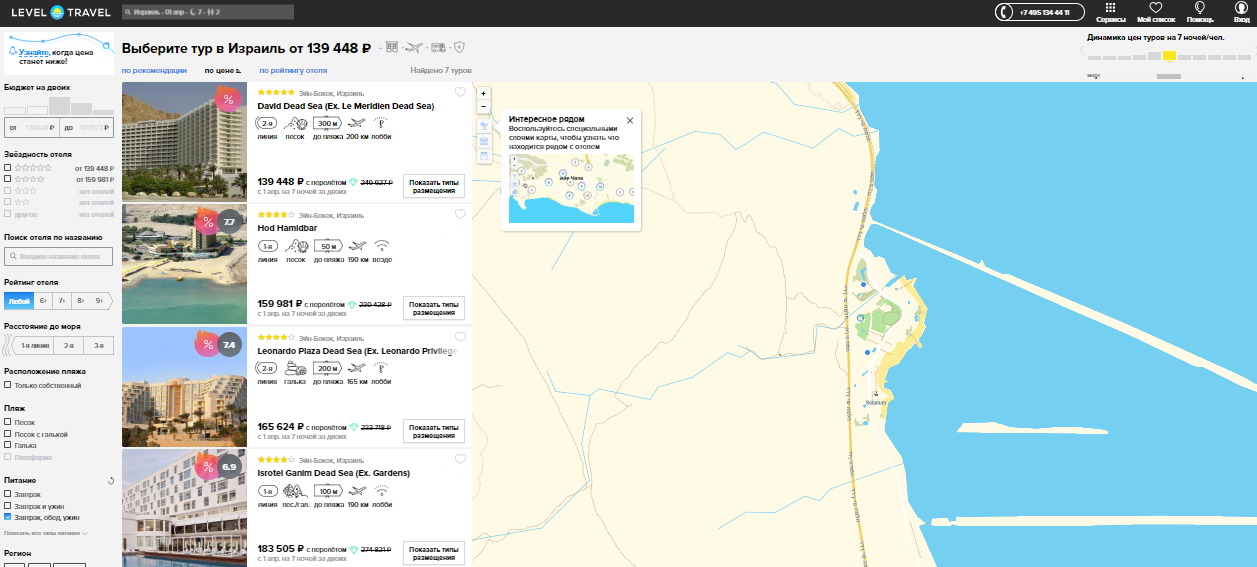Reset the Питание filter with refresh icon
This screenshot has height=567, width=1257.
pos(111,481)
